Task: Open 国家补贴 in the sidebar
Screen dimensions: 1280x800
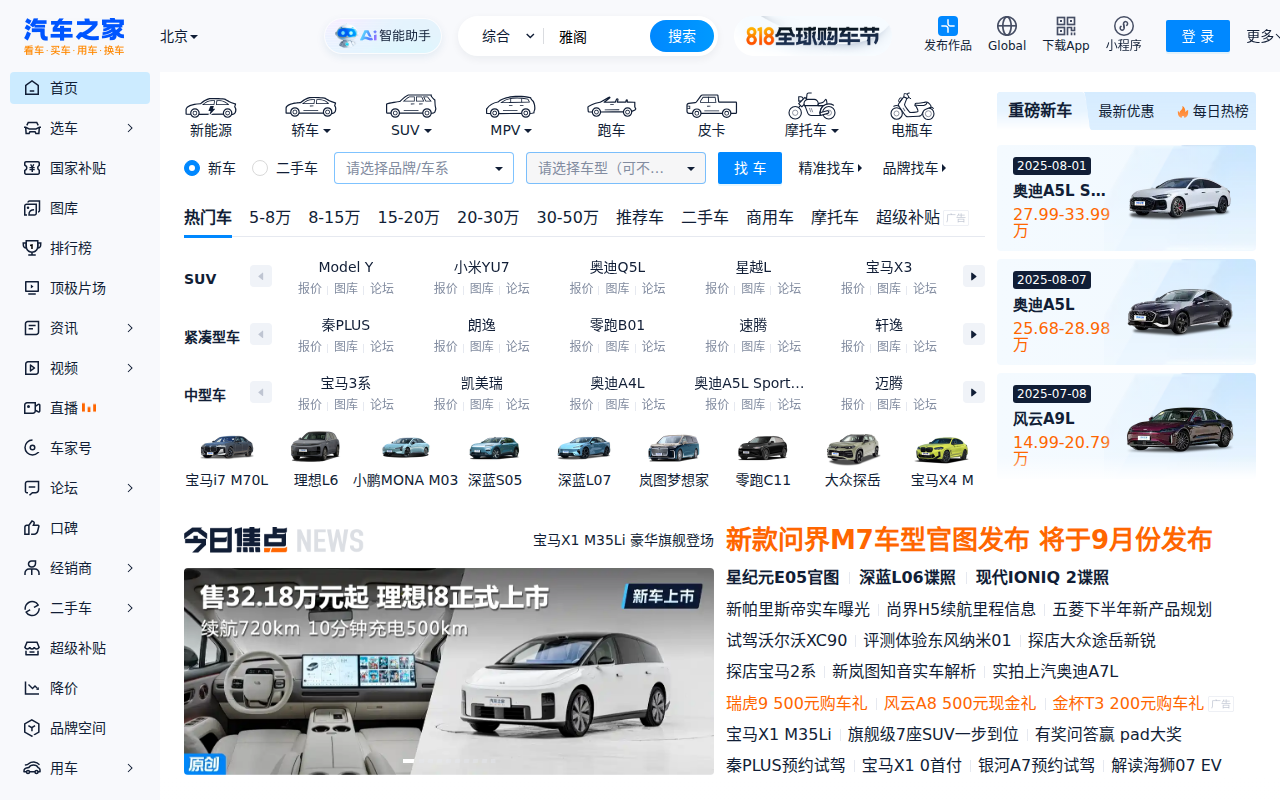Action: [80, 168]
